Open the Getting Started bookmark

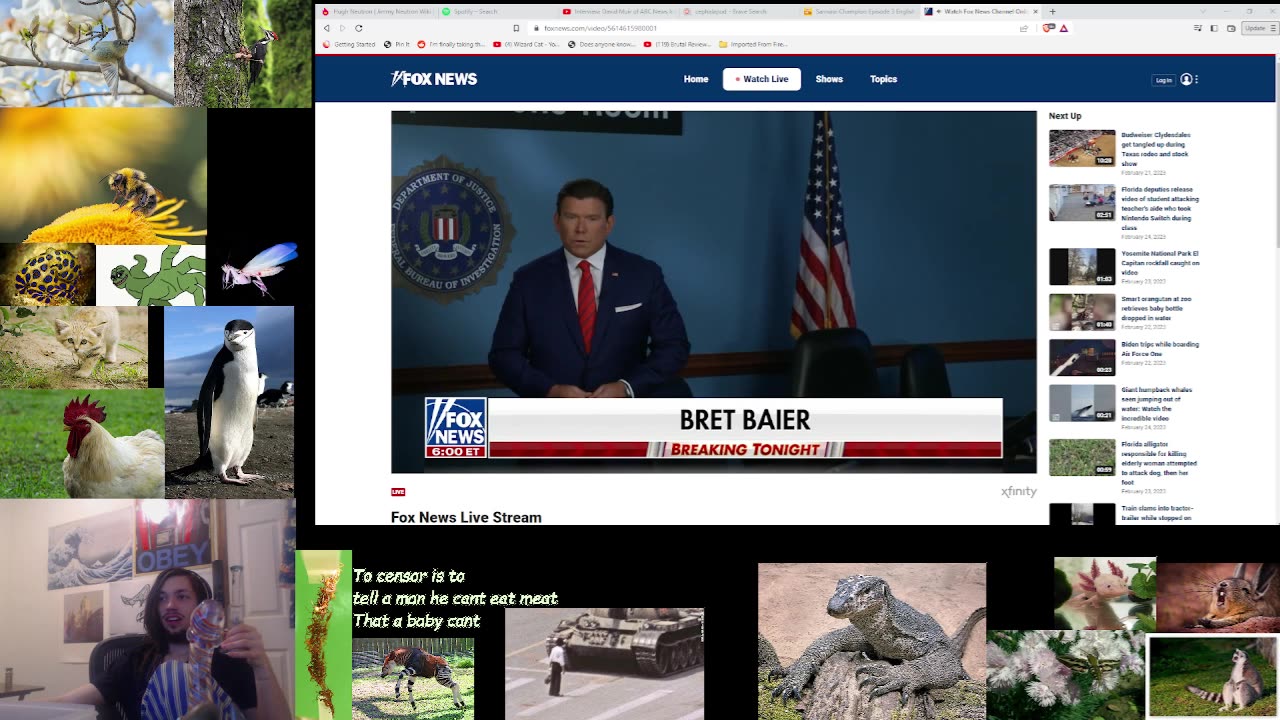coord(349,44)
